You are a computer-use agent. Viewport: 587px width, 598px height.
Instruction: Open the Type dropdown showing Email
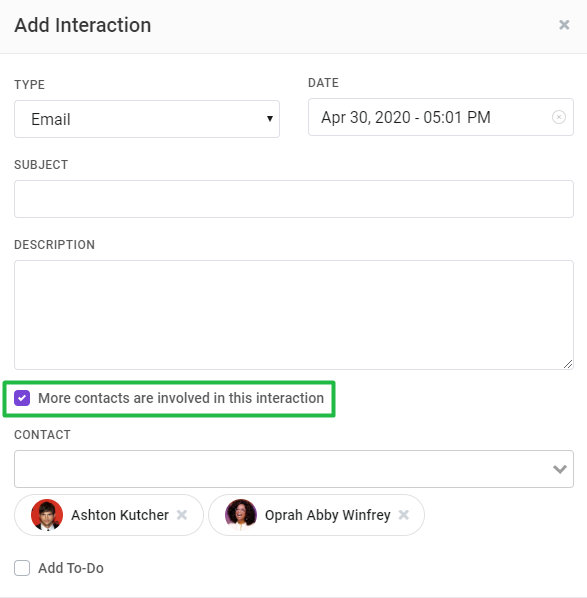coord(147,119)
